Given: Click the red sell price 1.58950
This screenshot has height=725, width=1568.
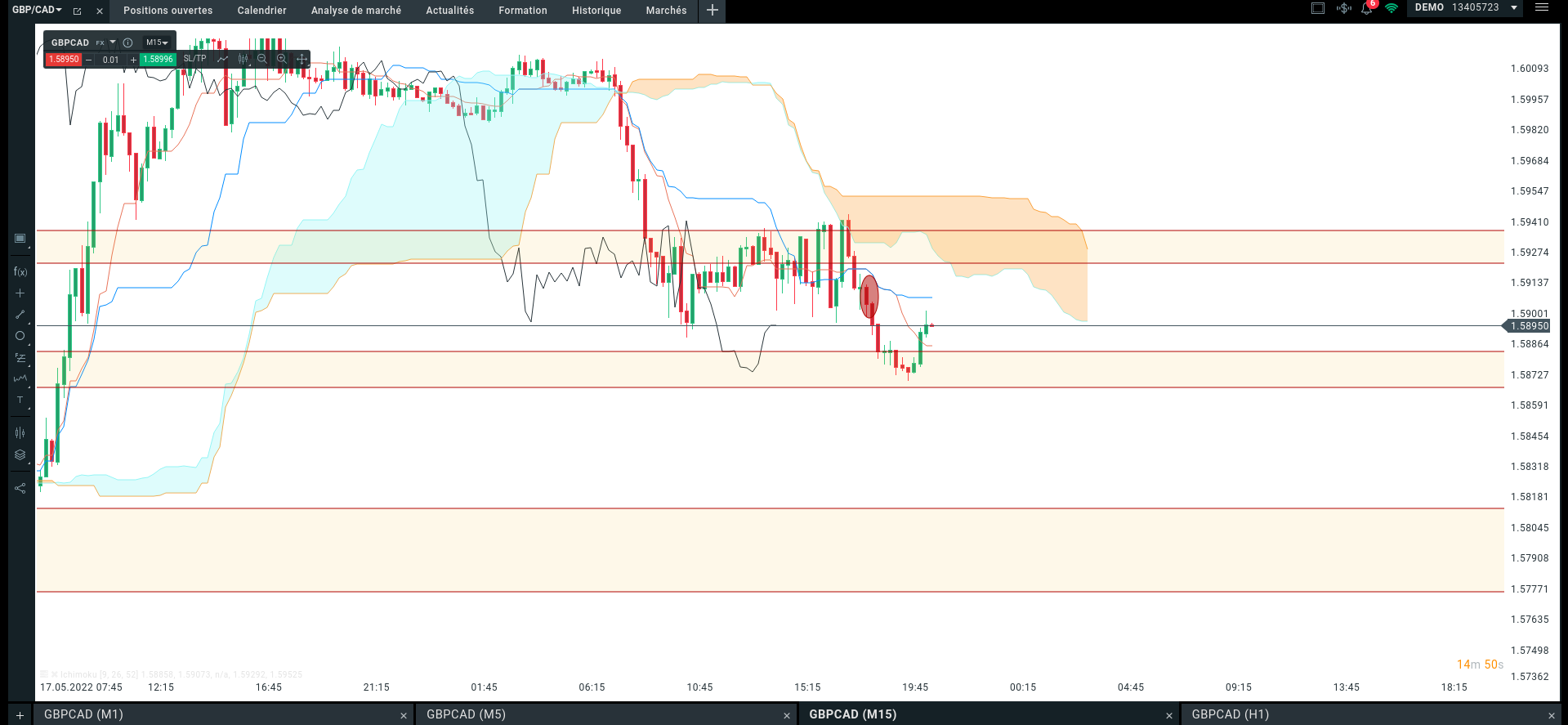Looking at the screenshot, I should coord(64,60).
